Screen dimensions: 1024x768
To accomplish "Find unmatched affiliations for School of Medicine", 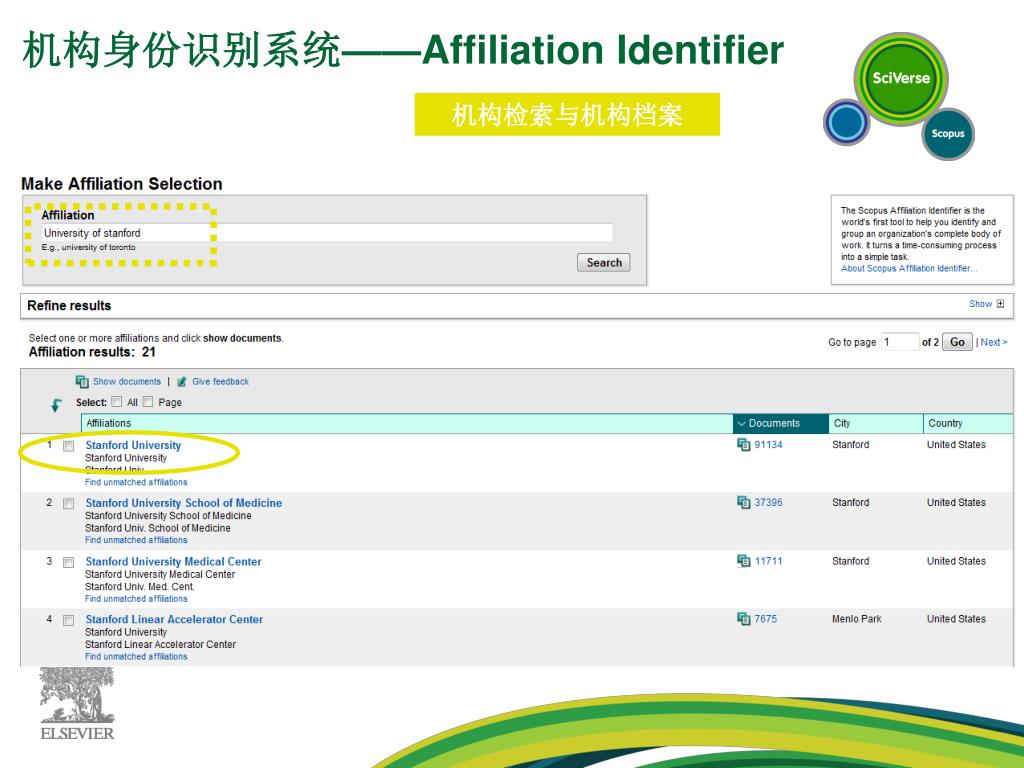I will coord(136,540).
